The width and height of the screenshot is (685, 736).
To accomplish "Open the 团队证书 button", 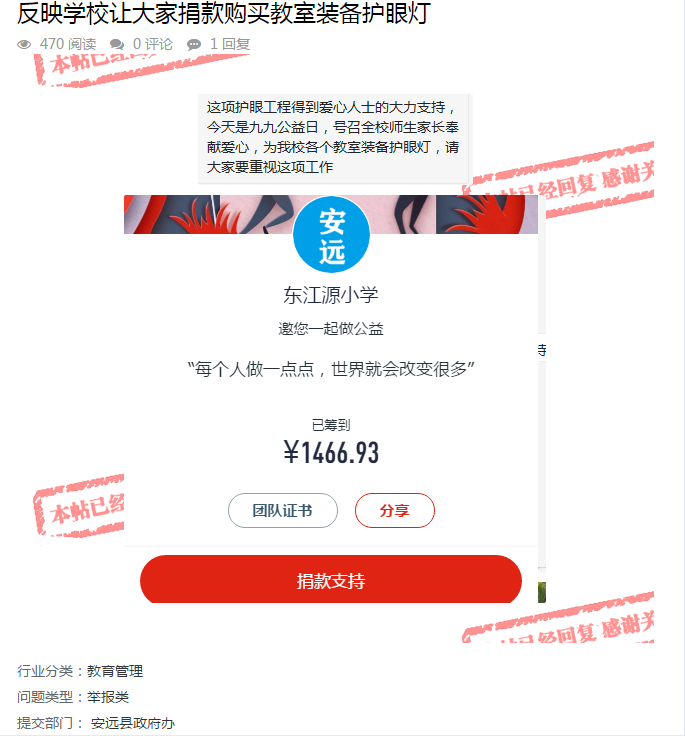I will point(283,510).
